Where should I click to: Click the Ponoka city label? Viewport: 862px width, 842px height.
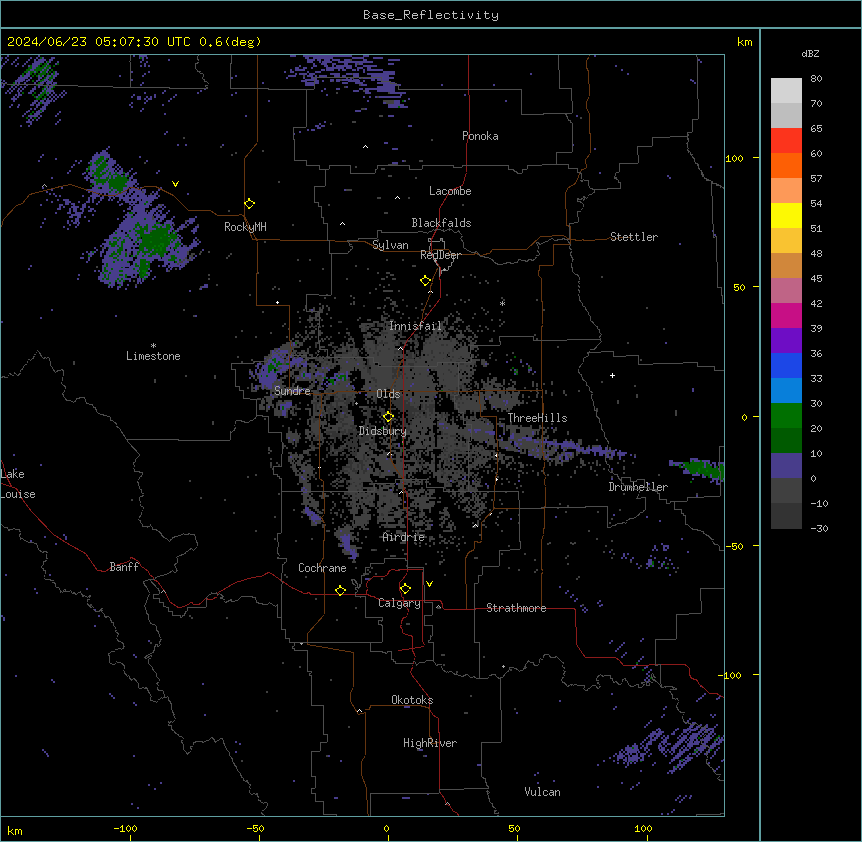click(480, 136)
